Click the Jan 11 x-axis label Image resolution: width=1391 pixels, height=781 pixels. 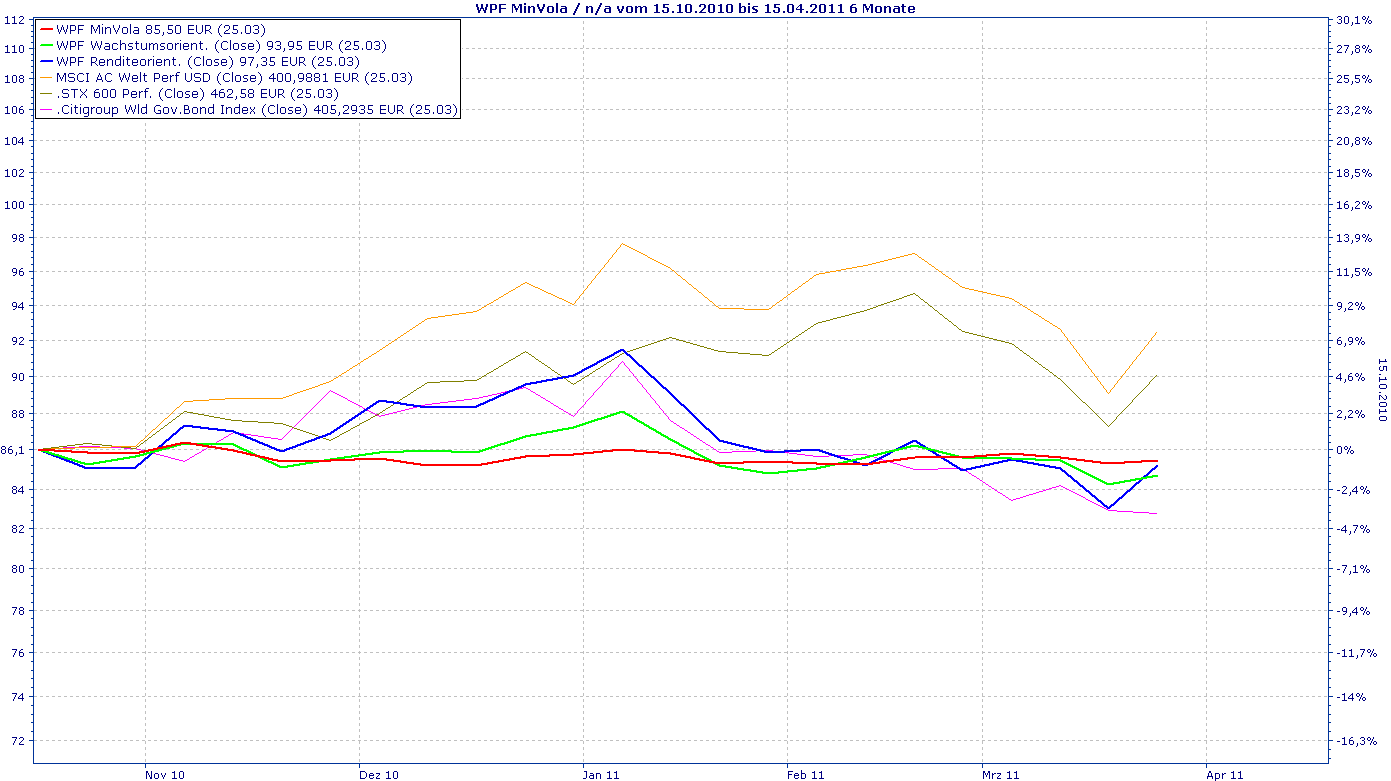602,774
